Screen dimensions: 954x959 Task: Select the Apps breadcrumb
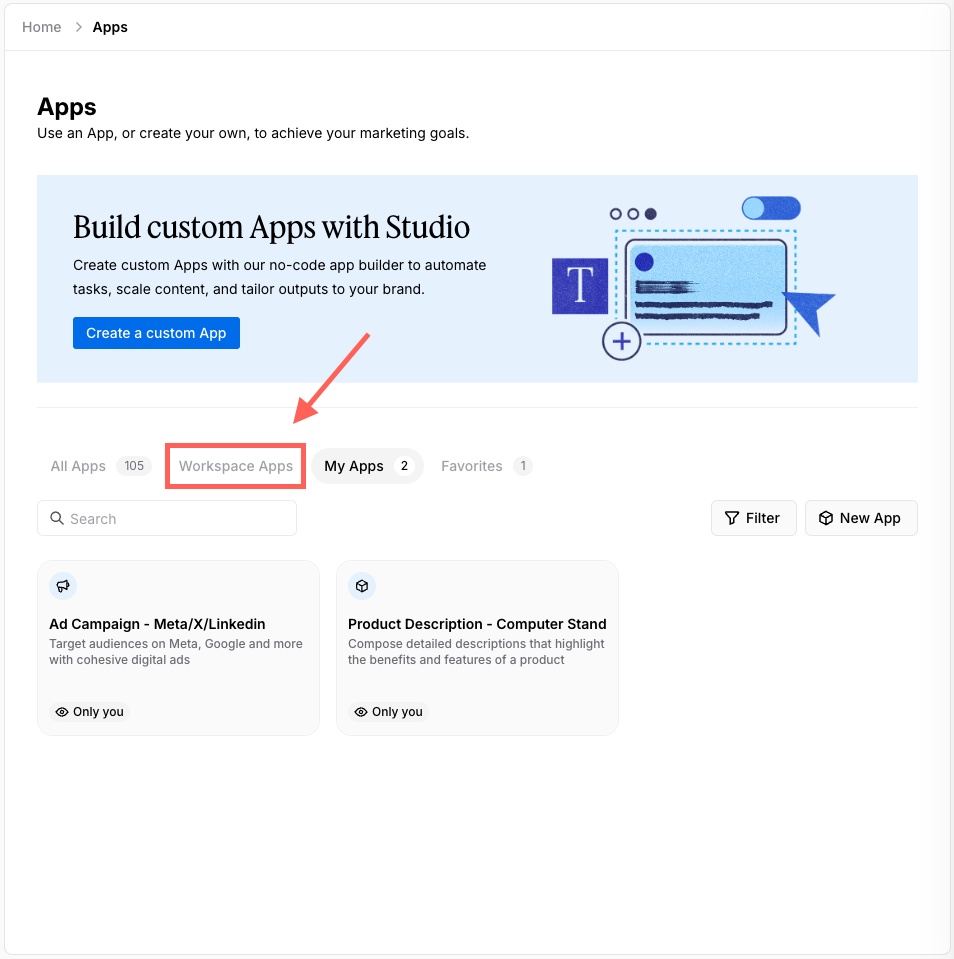[x=110, y=27]
